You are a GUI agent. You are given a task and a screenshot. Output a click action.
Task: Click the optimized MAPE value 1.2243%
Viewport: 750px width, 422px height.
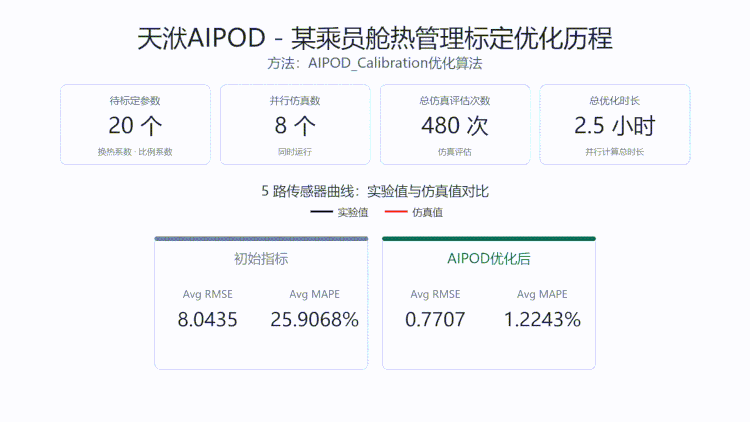point(542,320)
